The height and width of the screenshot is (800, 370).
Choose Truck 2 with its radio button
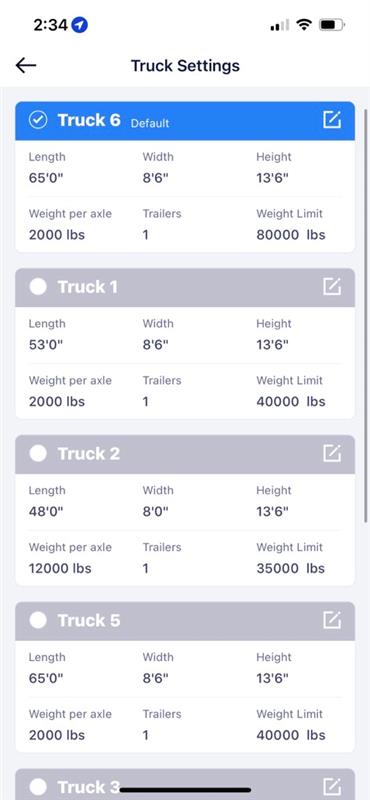tap(38, 454)
